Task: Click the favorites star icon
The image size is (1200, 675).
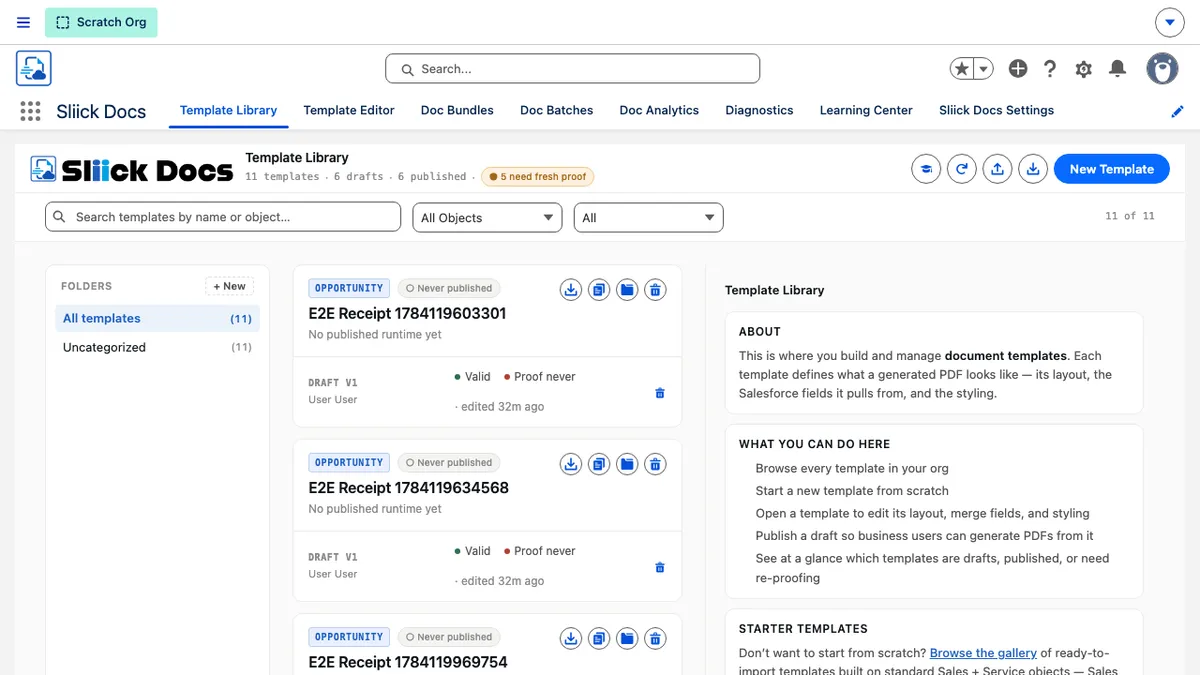Action: click(x=961, y=69)
